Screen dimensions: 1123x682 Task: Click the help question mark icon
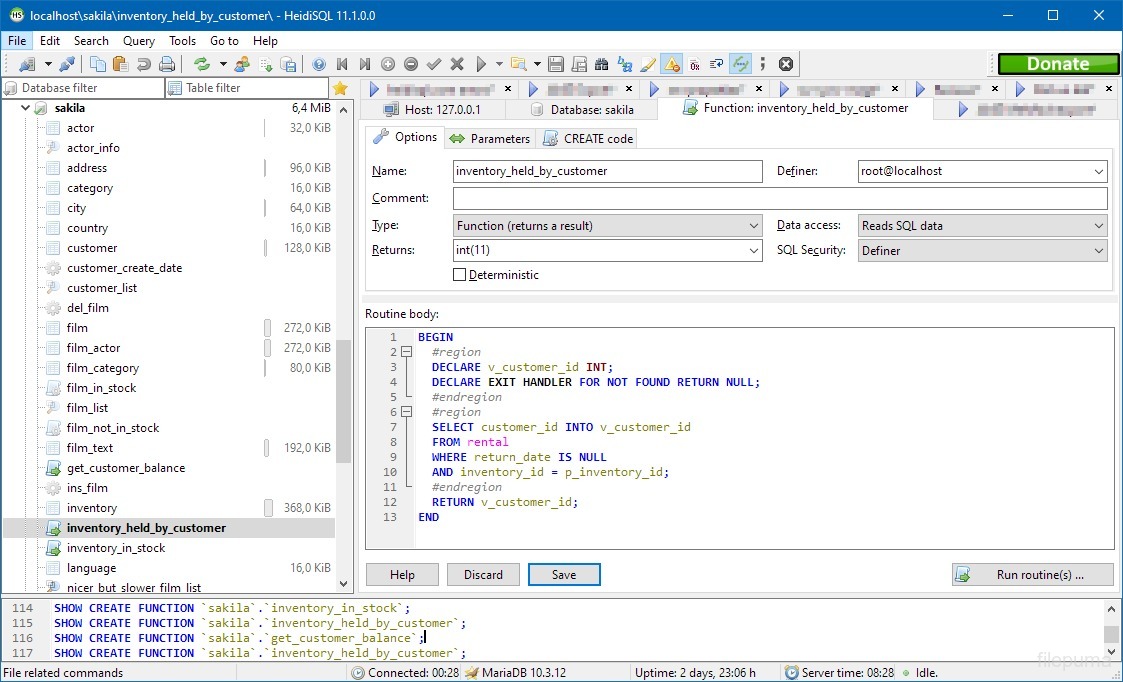[x=319, y=64]
